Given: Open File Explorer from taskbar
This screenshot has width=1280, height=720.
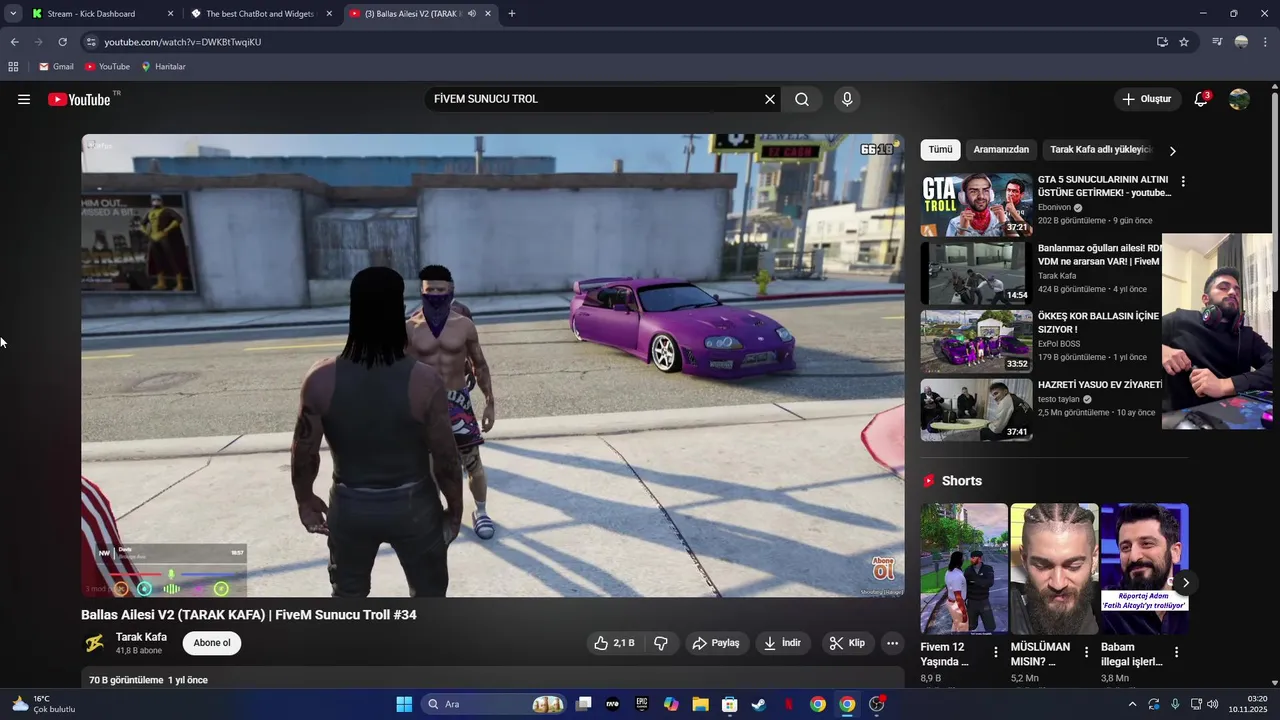Looking at the screenshot, I should coord(700,704).
